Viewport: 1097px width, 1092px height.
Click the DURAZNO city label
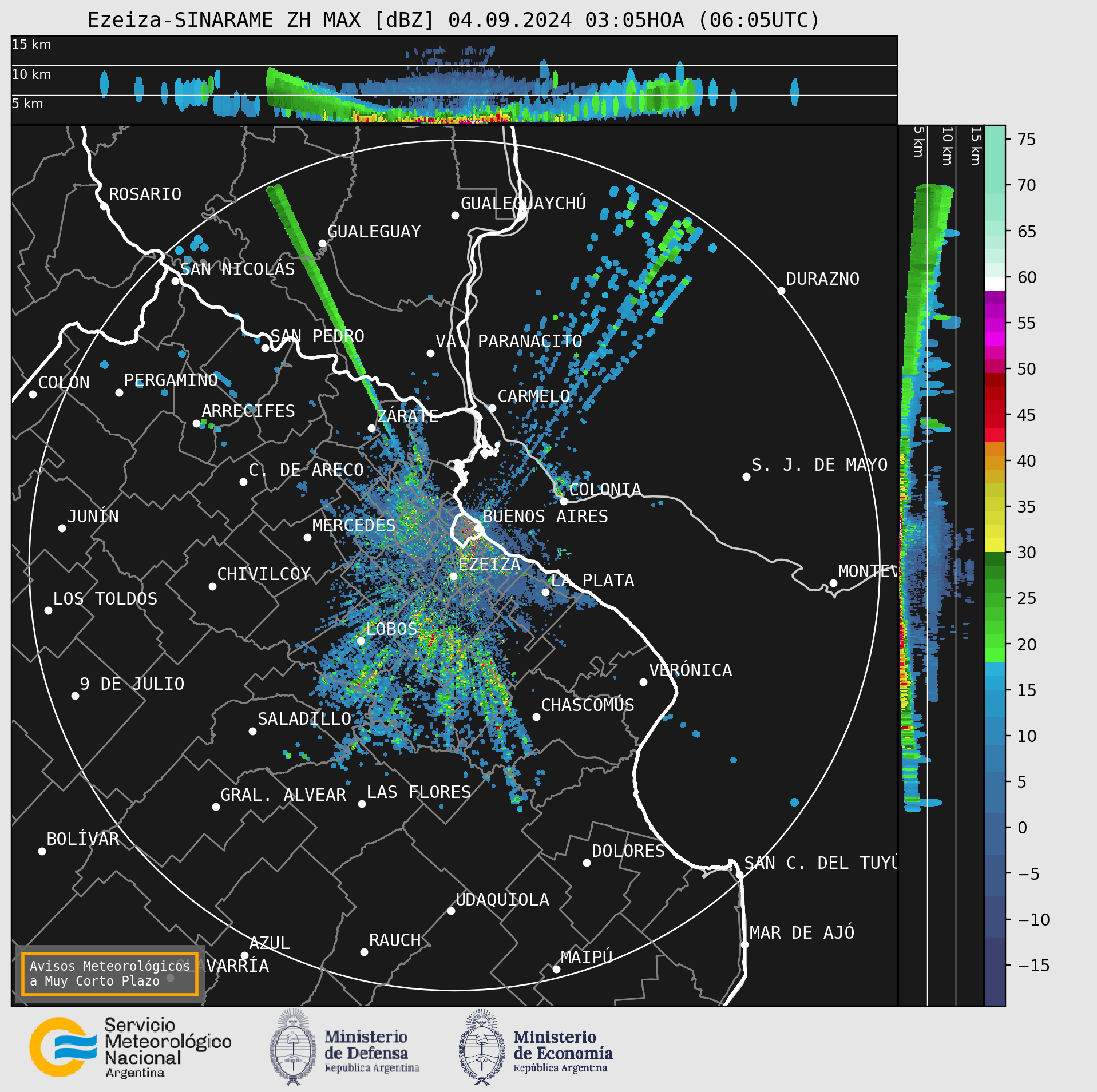pos(822,279)
